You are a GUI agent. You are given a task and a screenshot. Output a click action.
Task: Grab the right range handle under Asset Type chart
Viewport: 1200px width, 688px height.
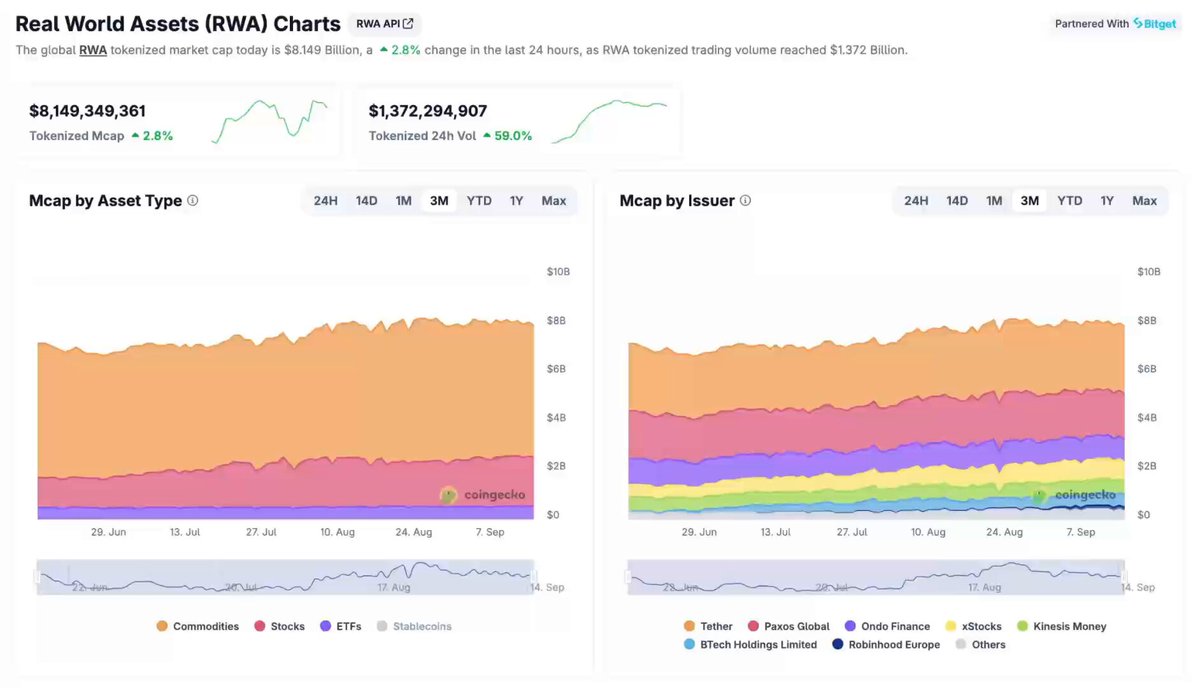point(533,577)
